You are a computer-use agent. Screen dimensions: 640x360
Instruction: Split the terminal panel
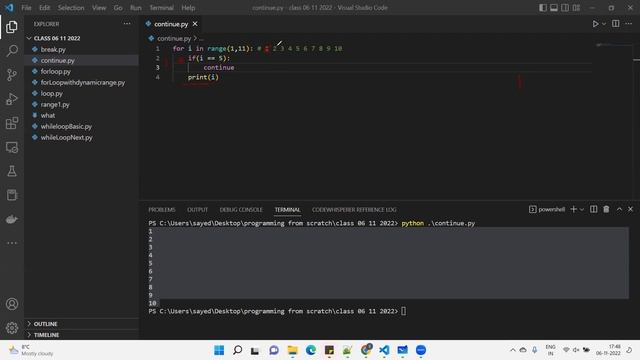pyautogui.click(x=593, y=209)
